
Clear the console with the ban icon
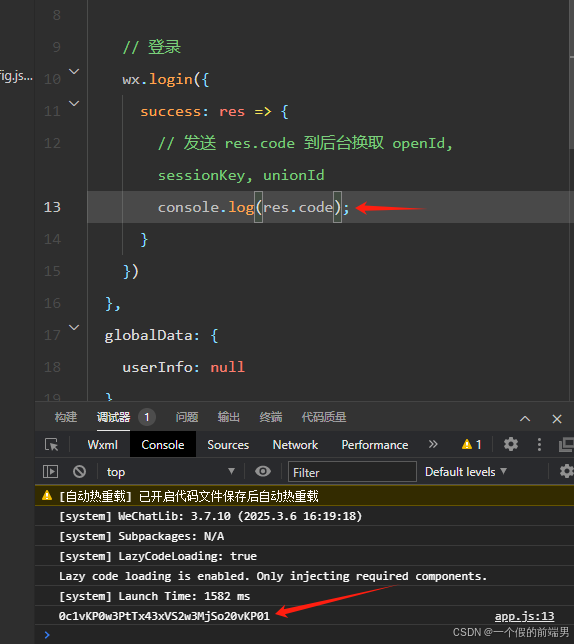79,472
